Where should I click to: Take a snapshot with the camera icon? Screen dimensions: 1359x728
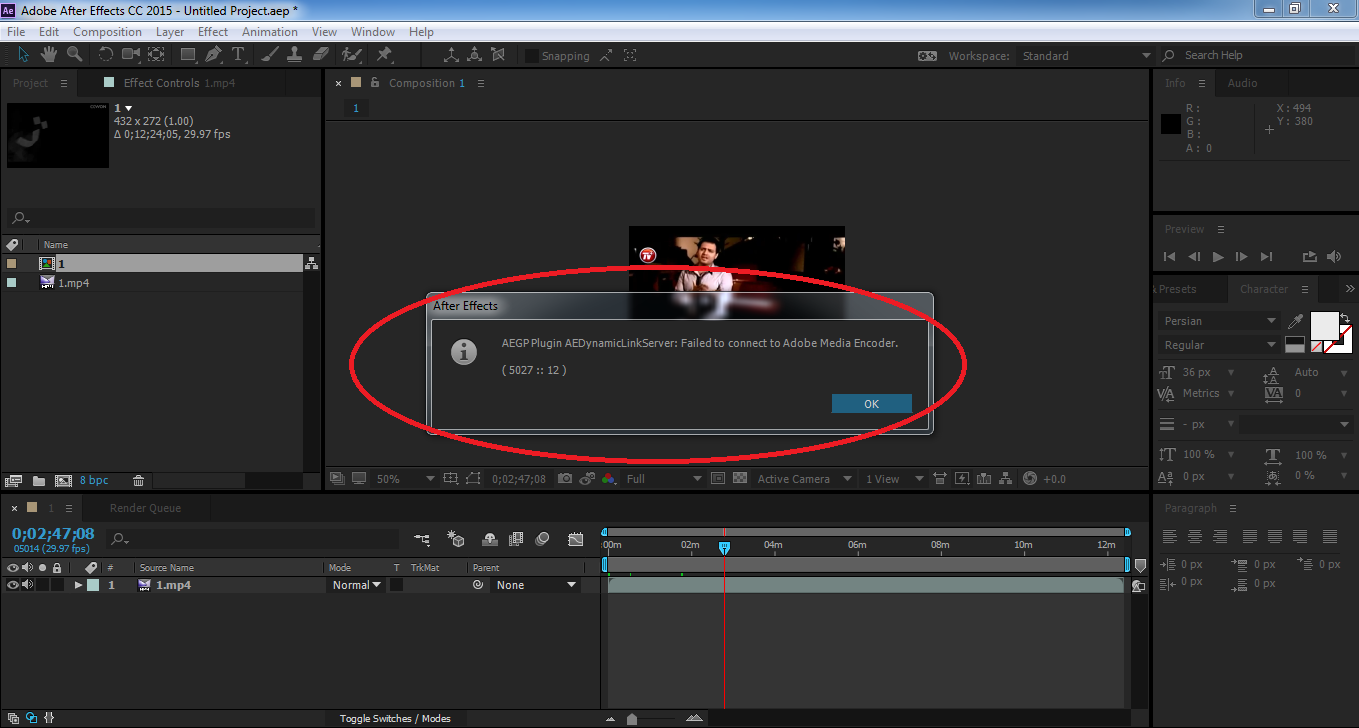click(x=565, y=479)
